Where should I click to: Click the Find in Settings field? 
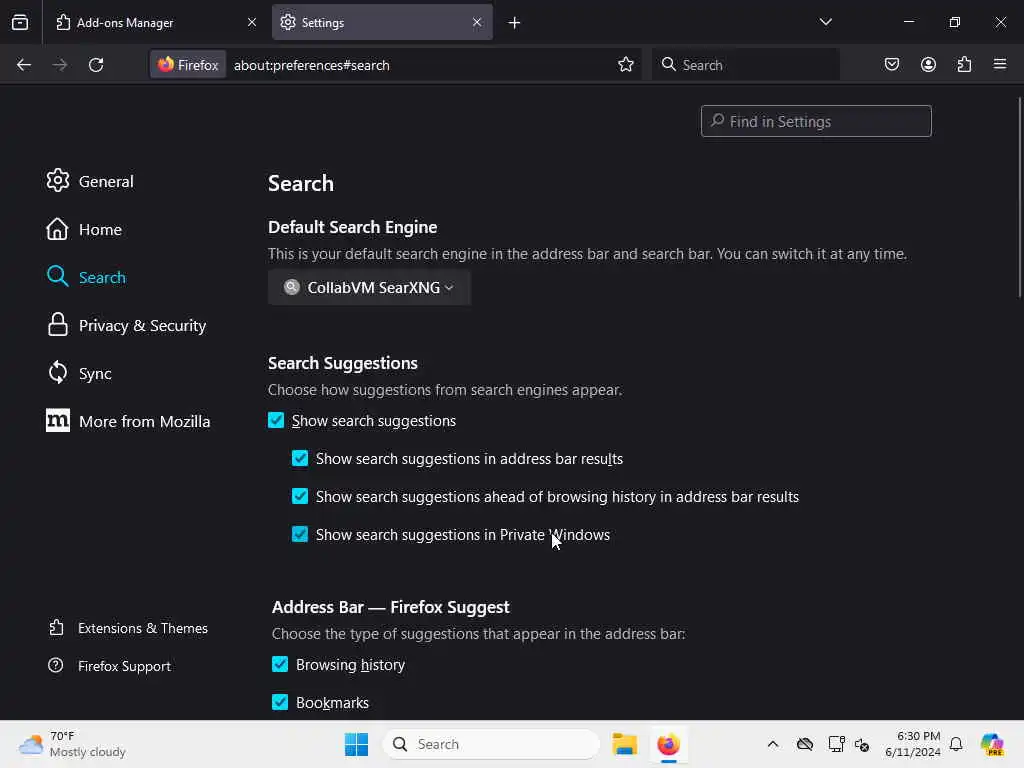(816, 121)
